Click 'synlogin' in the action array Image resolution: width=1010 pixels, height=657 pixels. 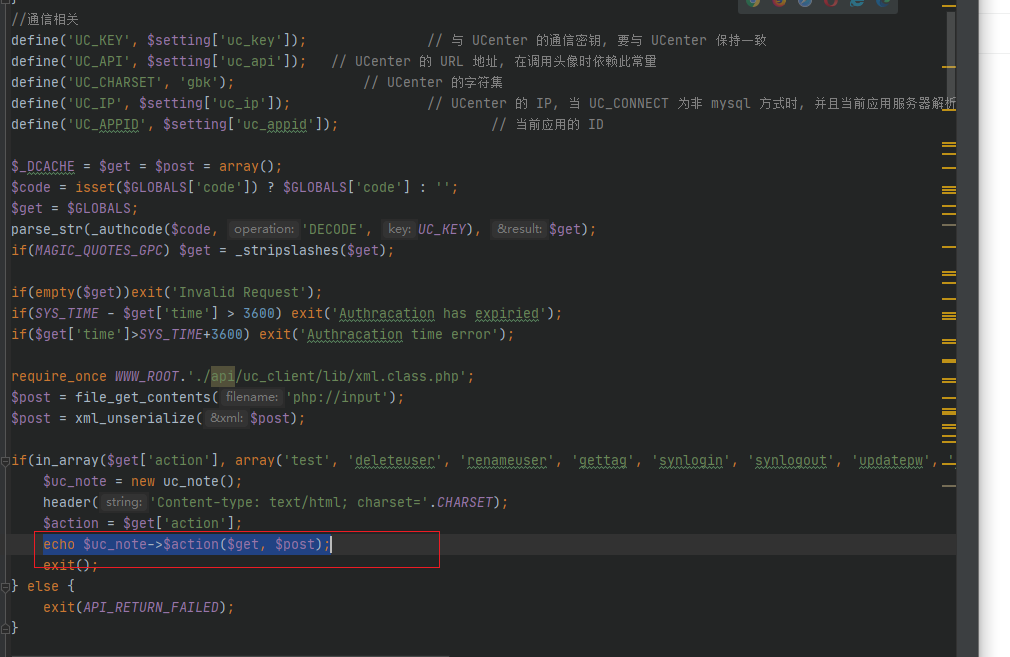(x=691, y=461)
